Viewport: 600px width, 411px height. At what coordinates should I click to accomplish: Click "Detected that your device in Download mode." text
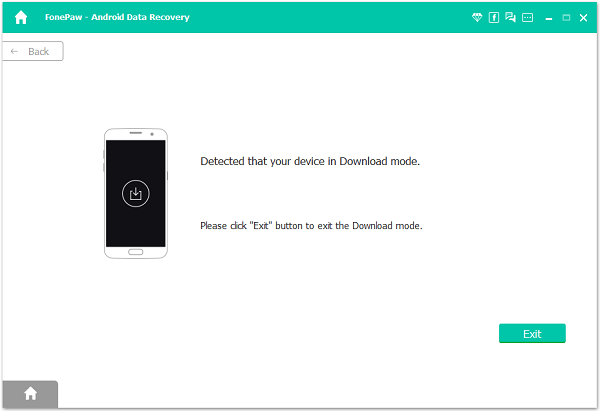tap(310, 161)
